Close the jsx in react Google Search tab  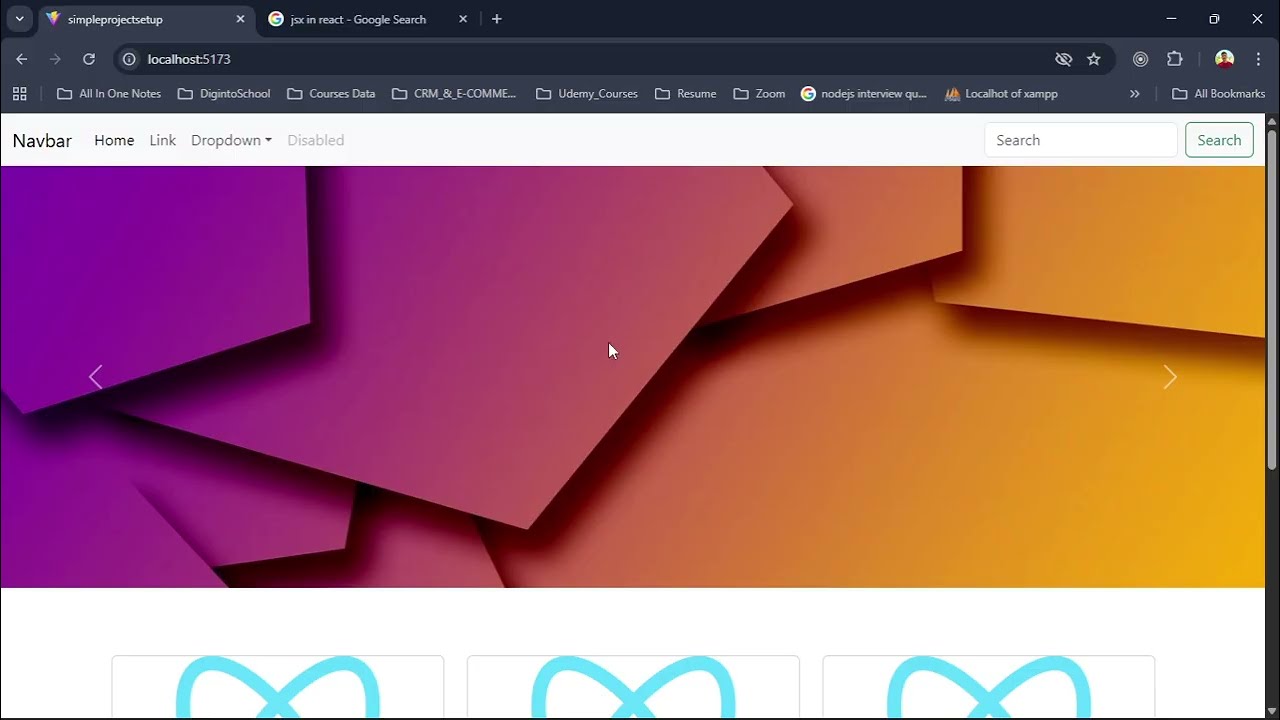(x=463, y=19)
